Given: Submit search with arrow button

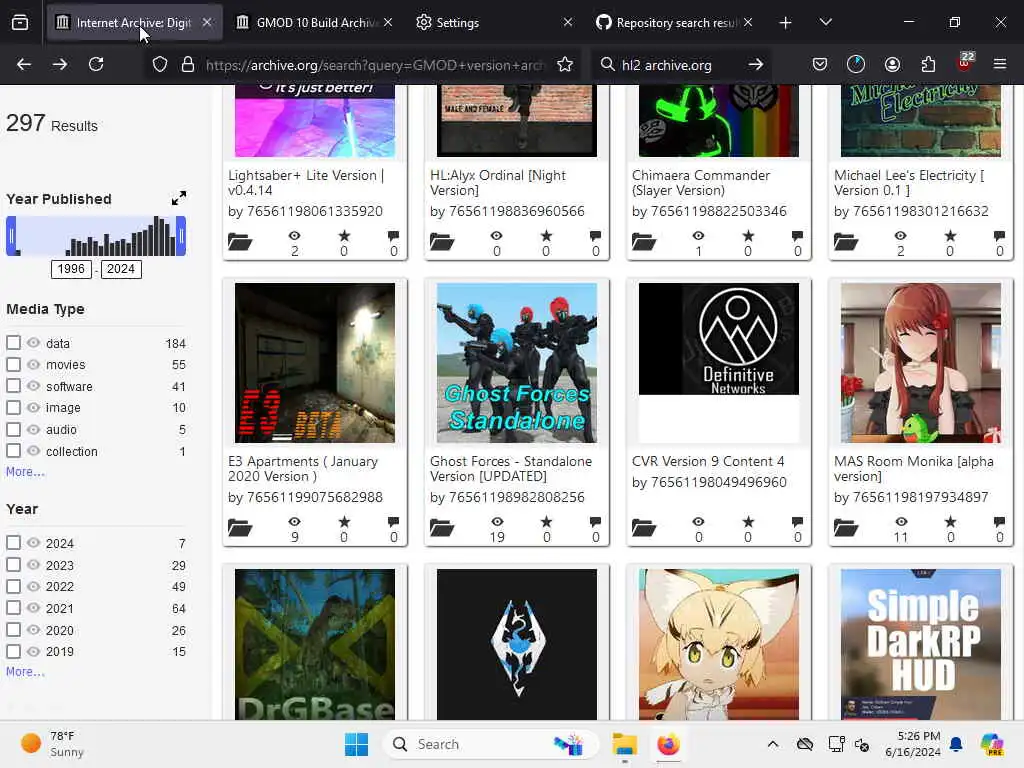Looking at the screenshot, I should coord(756,65).
